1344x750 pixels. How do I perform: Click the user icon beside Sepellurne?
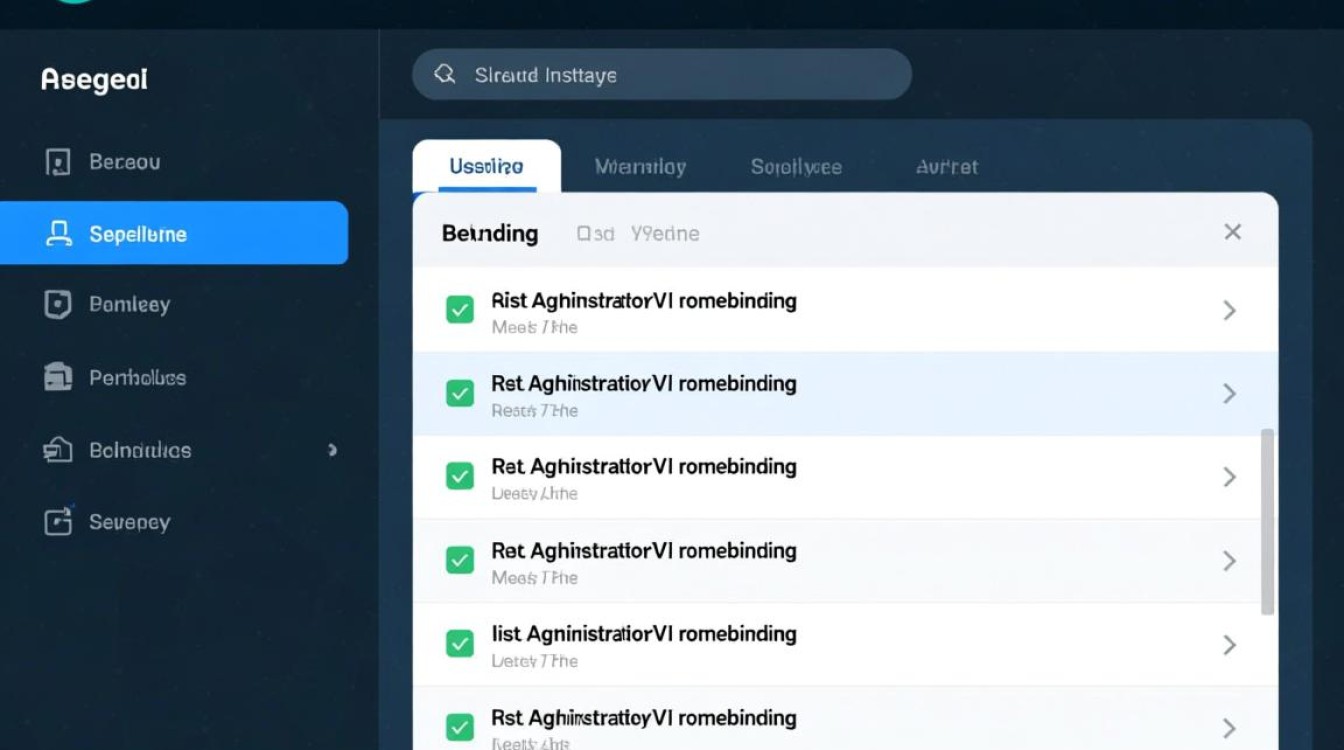click(x=58, y=234)
